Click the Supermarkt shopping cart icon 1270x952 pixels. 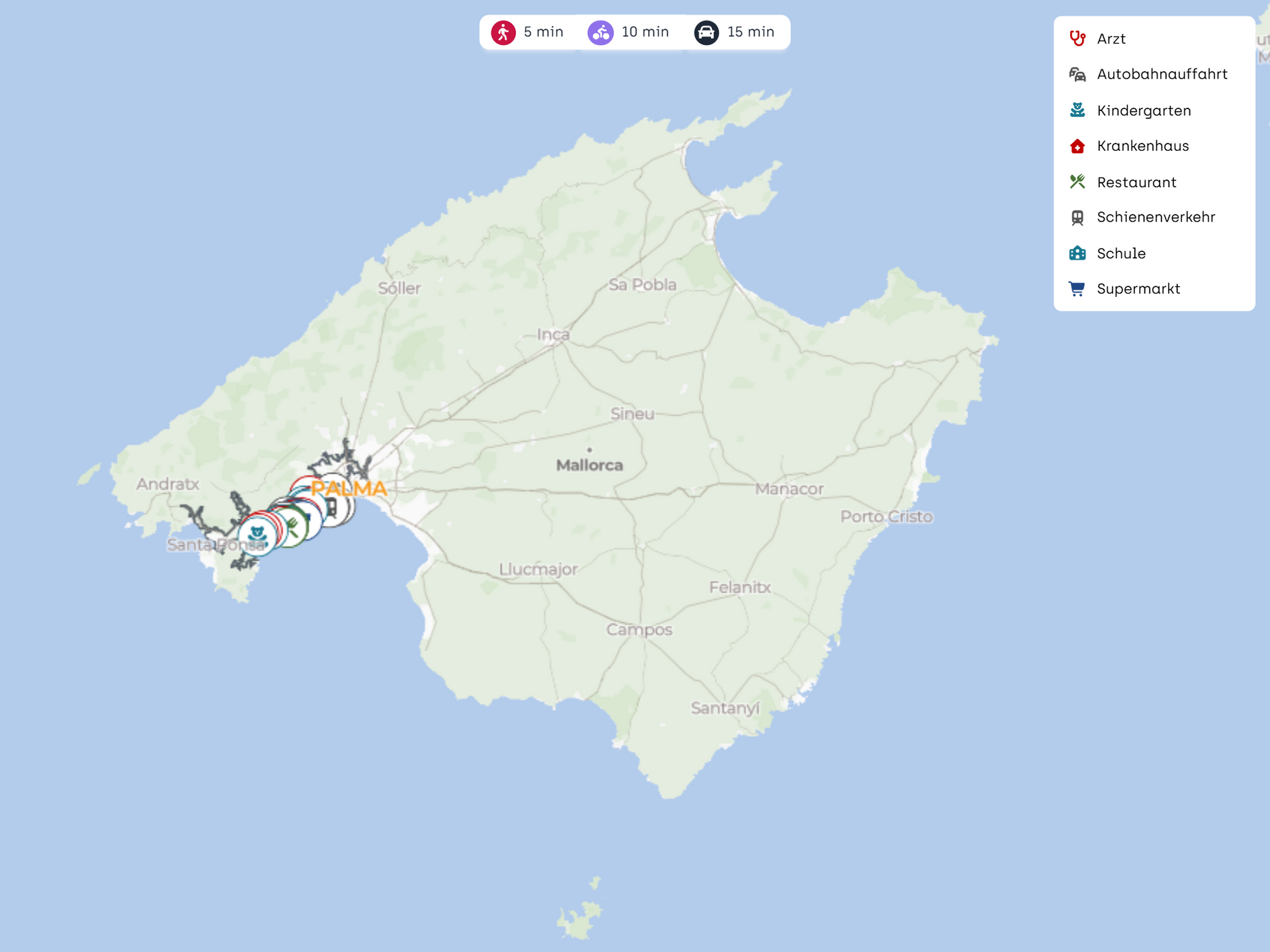(1078, 289)
